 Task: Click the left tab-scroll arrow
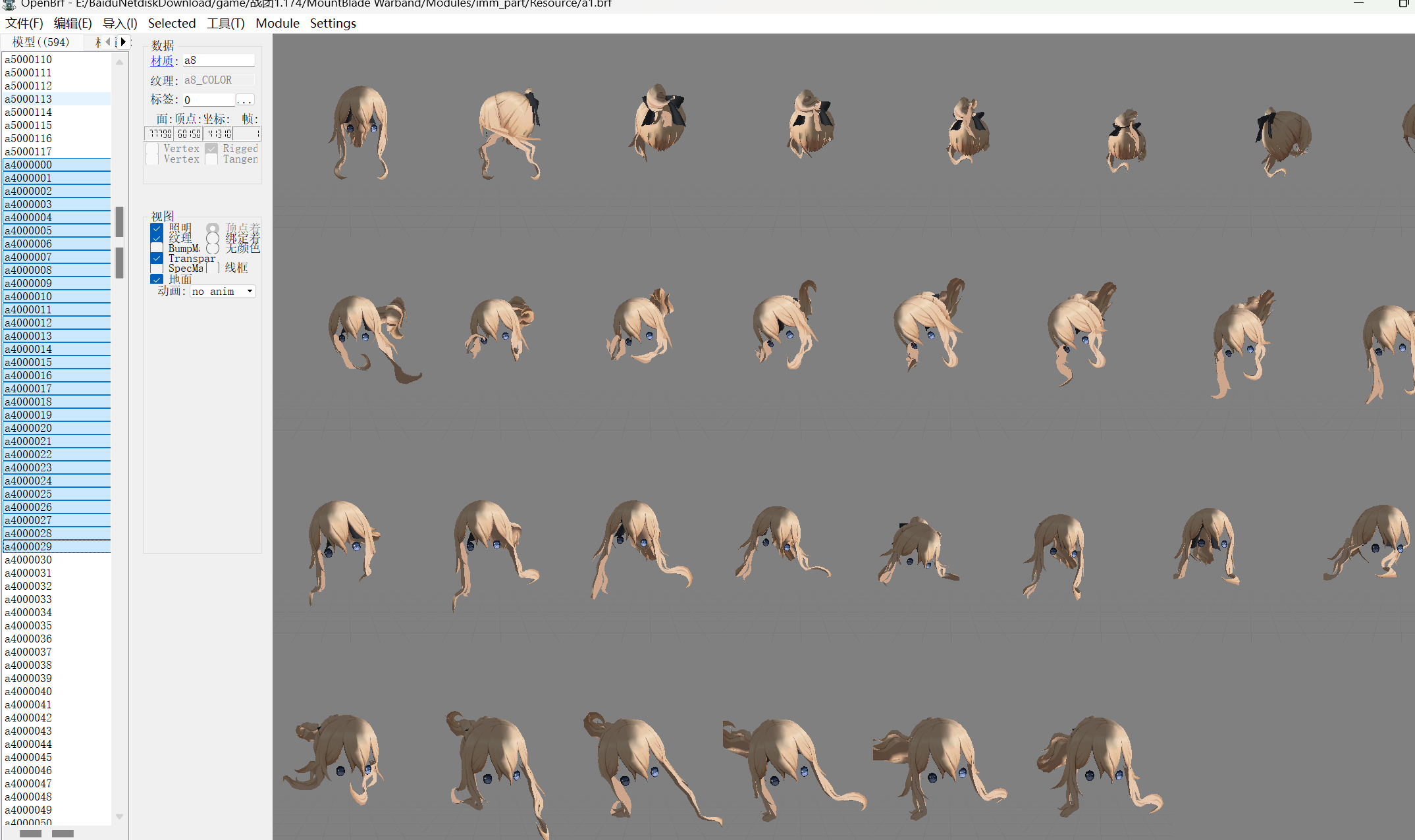[109, 41]
